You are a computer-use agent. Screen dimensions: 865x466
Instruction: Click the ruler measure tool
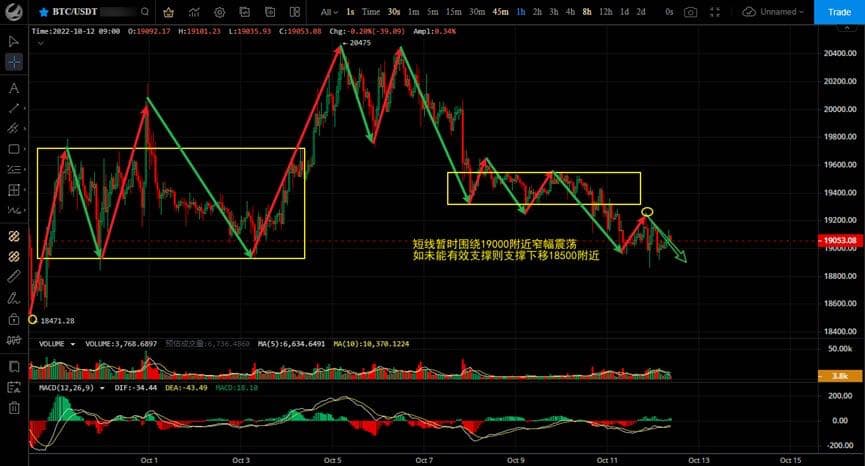(14, 275)
